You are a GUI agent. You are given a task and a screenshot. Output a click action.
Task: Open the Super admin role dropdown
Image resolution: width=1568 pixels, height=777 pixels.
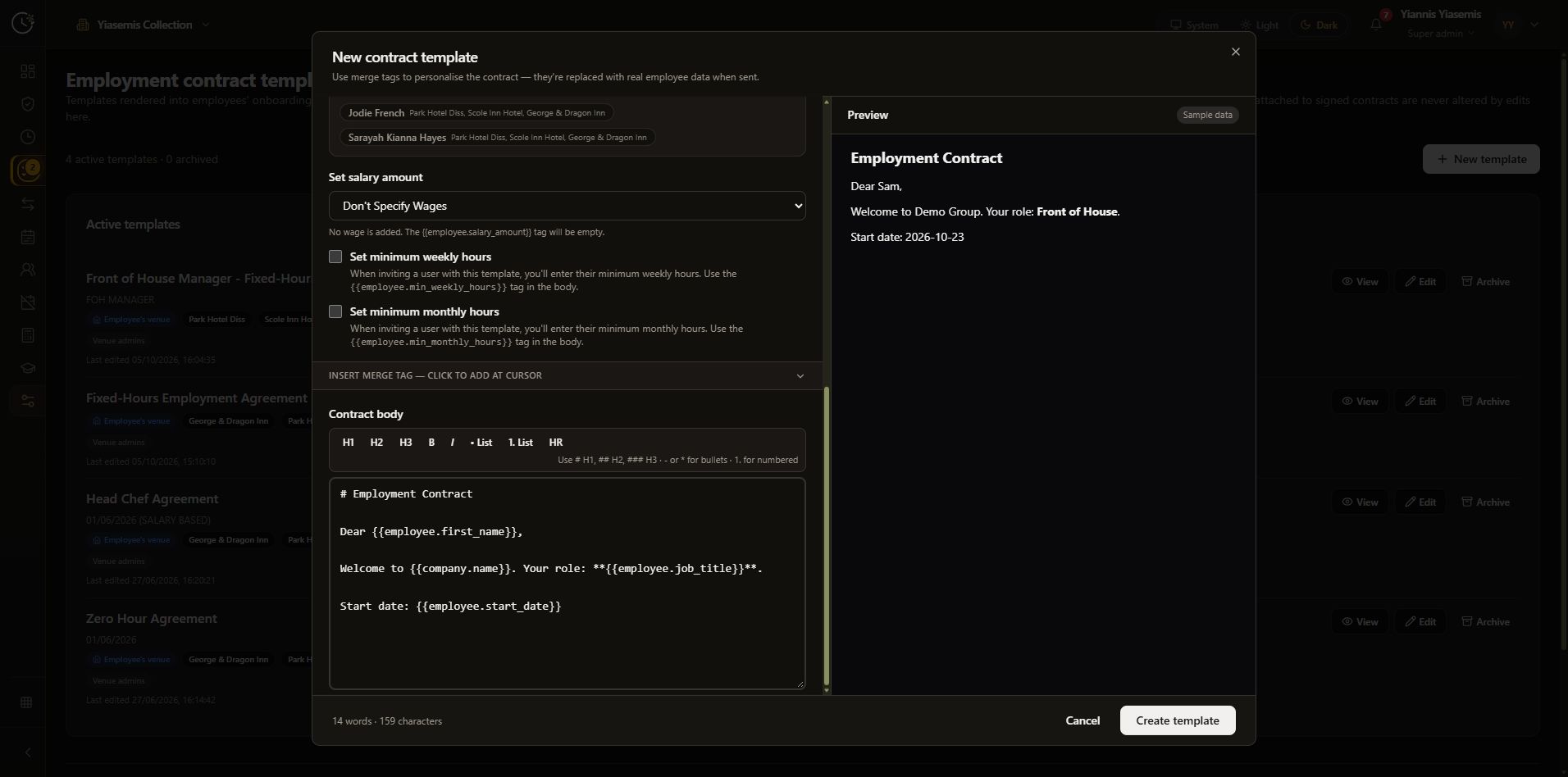coord(1441,34)
